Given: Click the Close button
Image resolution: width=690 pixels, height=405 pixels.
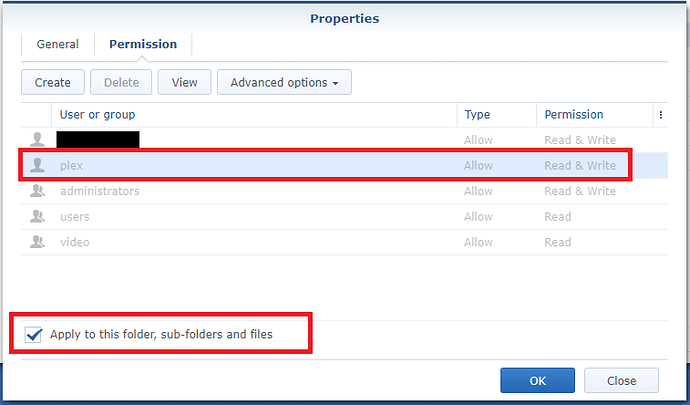Looking at the screenshot, I should 621,381.
